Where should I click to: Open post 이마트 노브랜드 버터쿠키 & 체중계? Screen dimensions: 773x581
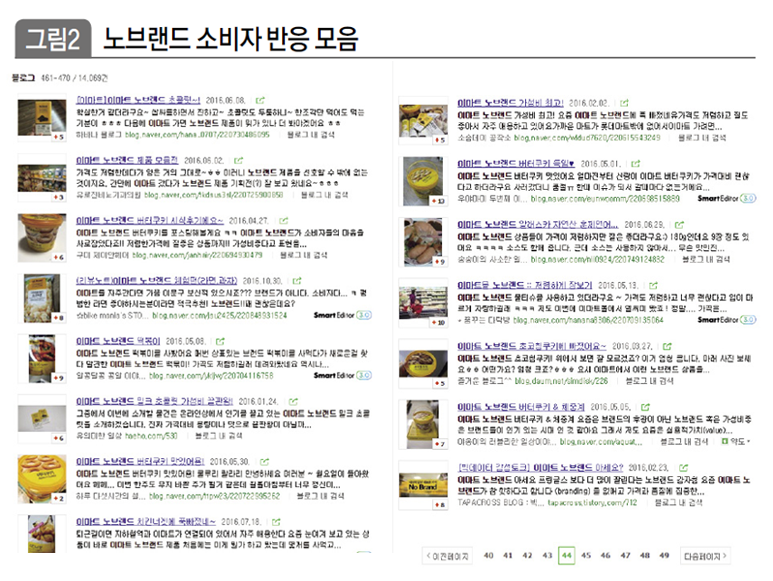click(x=521, y=407)
